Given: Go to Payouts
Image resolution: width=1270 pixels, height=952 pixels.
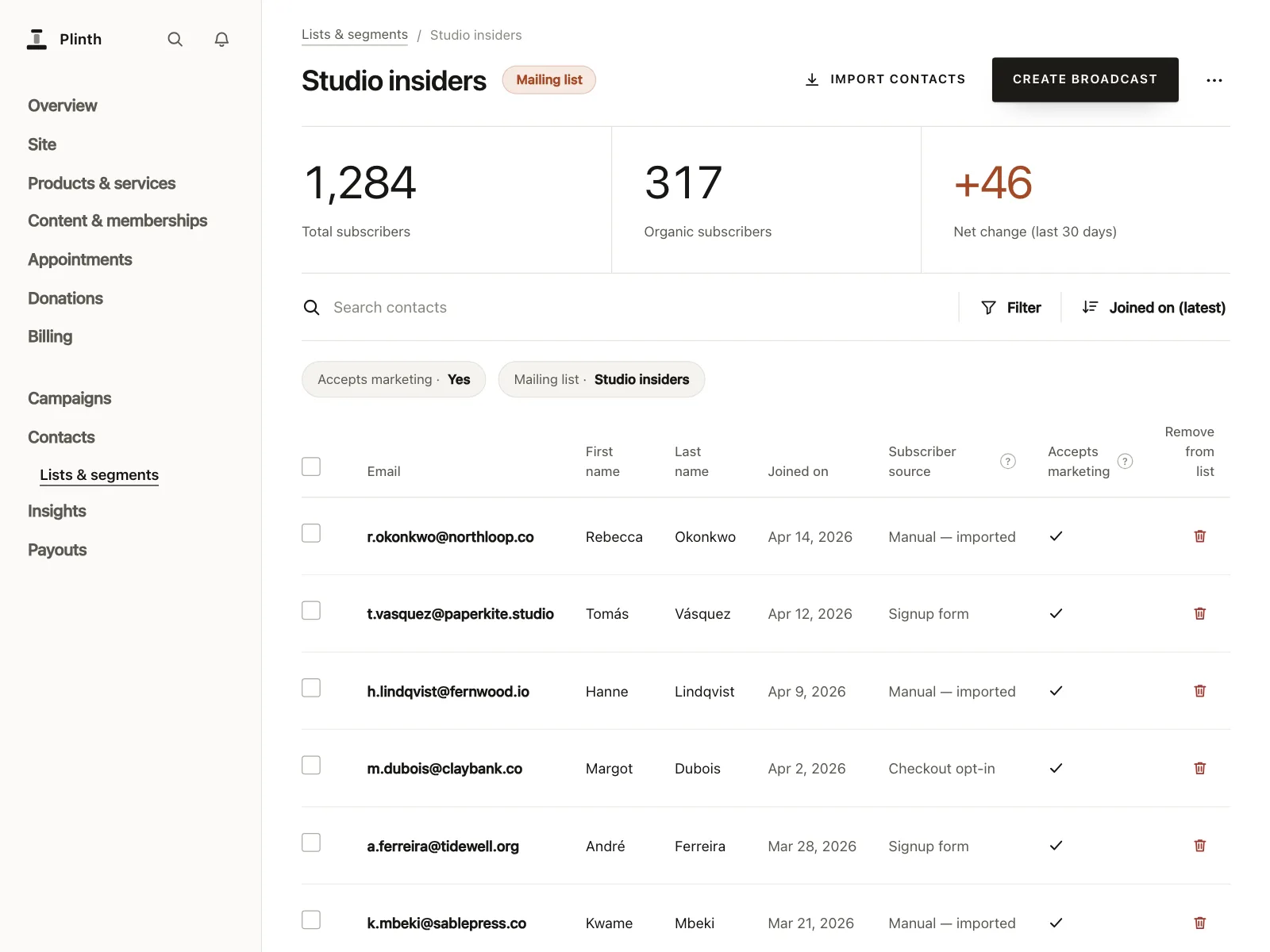Looking at the screenshot, I should pyautogui.click(x=57, y=550).
